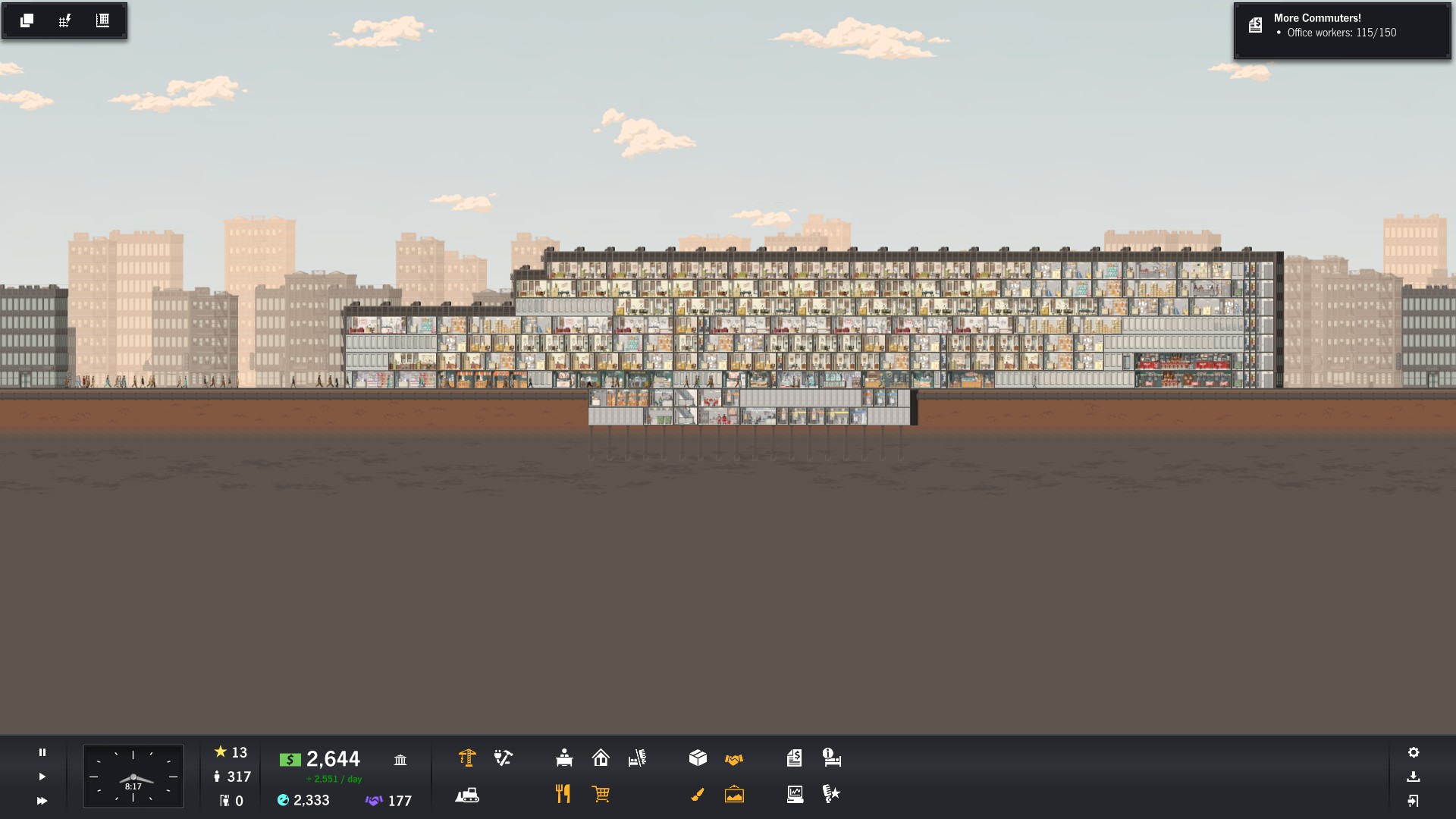The image size is (1456, 819).
Task: Open the More Commuters! contract notification
Action: point(1341,31)
